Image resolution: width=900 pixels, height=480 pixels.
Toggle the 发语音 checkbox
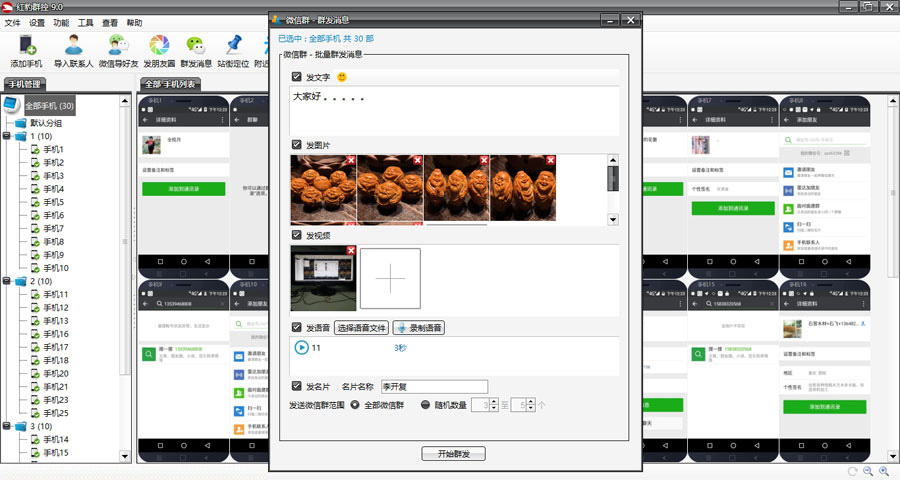pyautogui.click(x=296, y=327)
